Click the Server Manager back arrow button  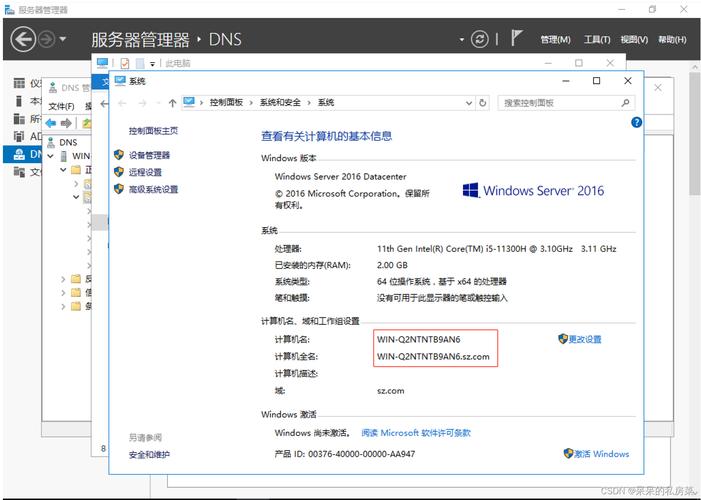pyautogui.click(x=23, y=39)
